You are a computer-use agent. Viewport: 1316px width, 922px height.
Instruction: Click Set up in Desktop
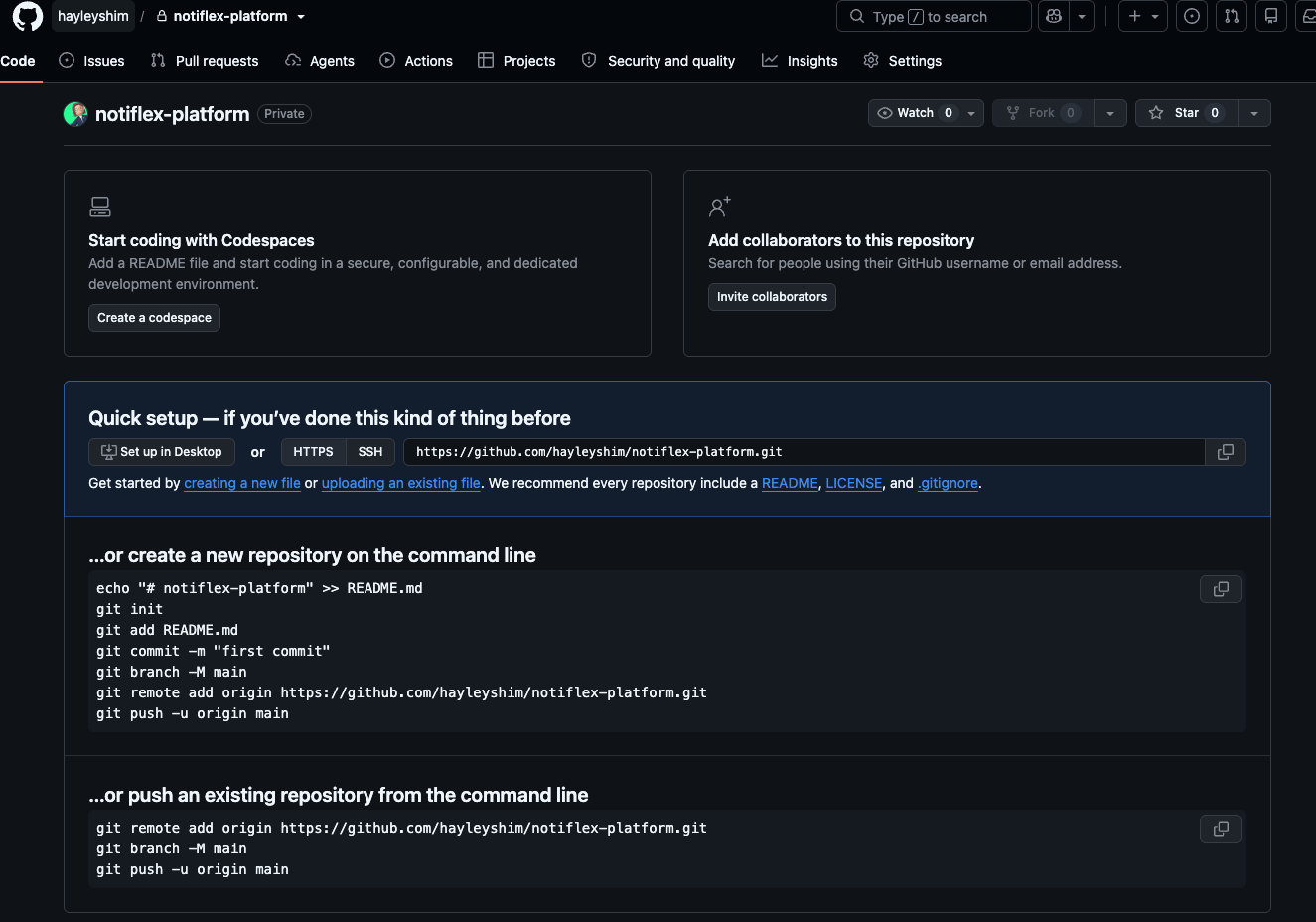click(x=162, y=452)
